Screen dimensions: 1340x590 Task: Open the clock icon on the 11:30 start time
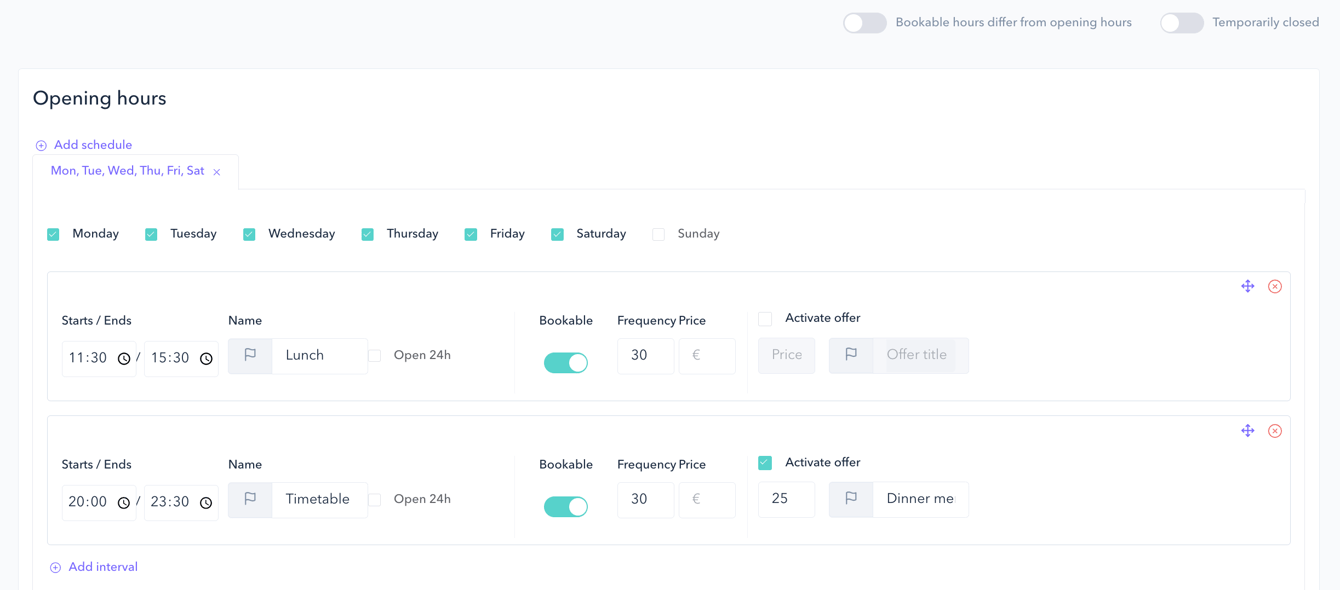click(124, 358)
